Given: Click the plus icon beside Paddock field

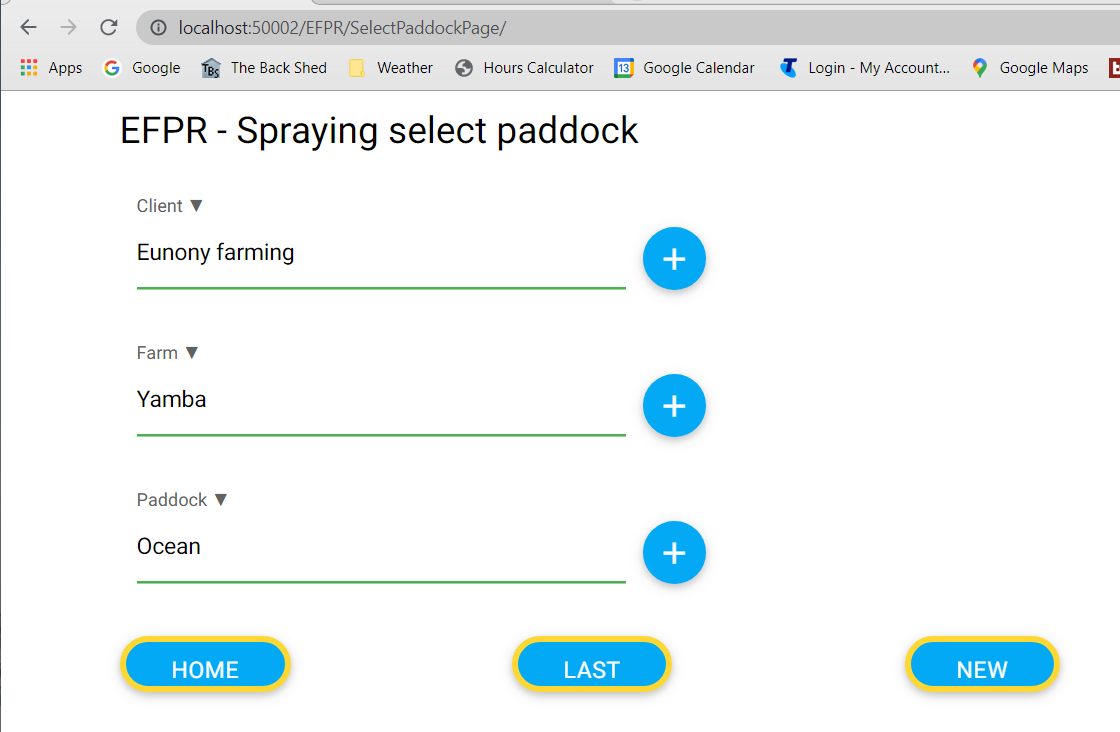Looking at the screenshot, I should click(674, 553).
